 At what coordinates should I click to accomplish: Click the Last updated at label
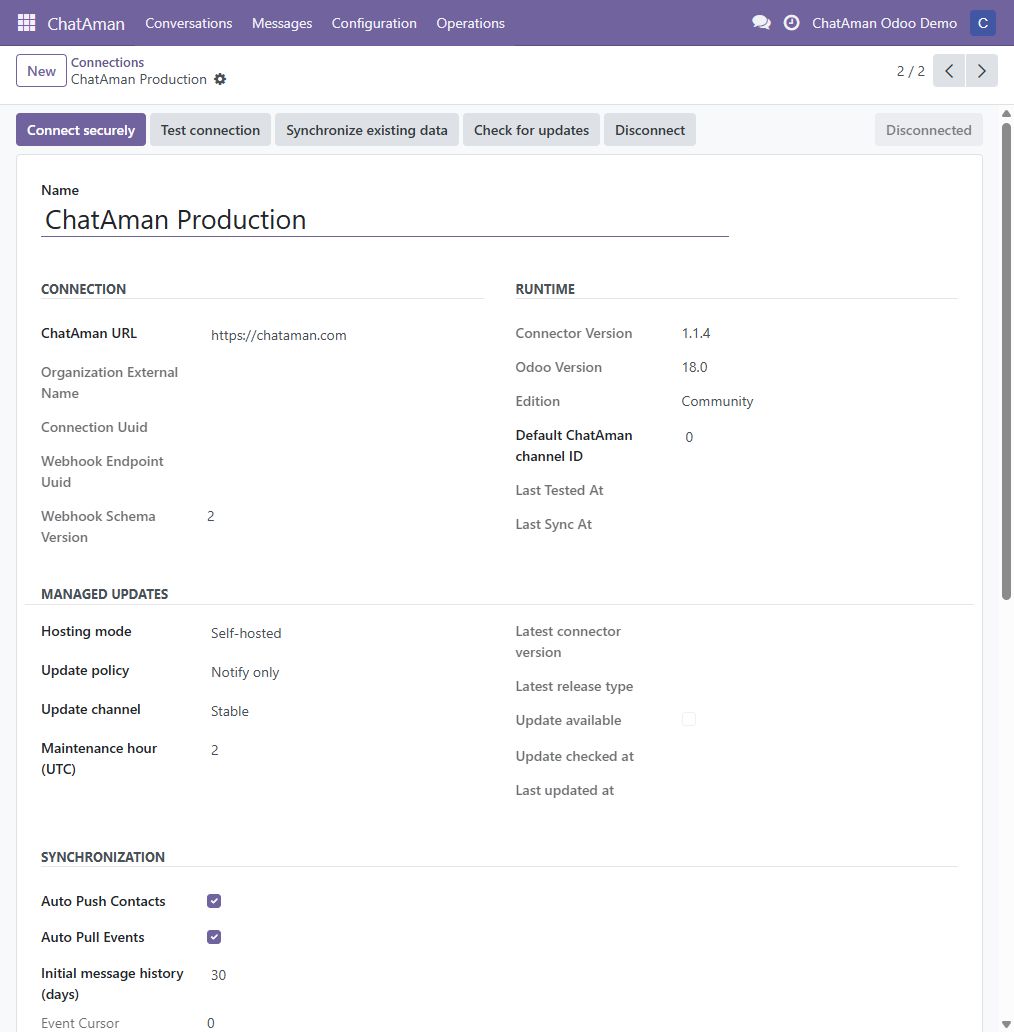pos(565,790)
